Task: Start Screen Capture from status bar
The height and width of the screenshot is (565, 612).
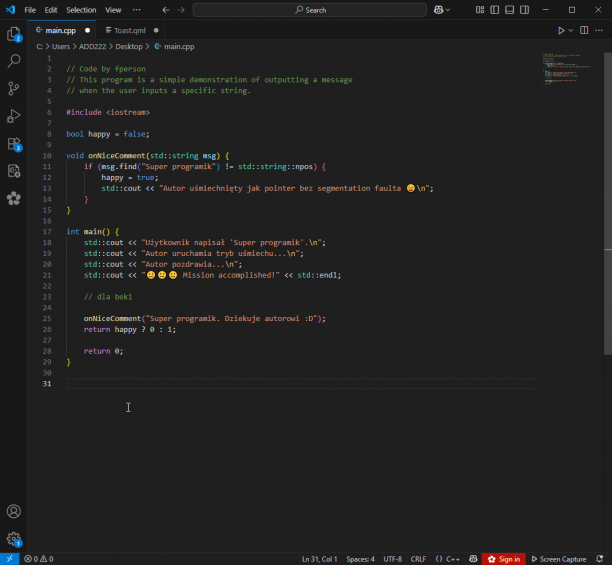Action: (559, 559)
